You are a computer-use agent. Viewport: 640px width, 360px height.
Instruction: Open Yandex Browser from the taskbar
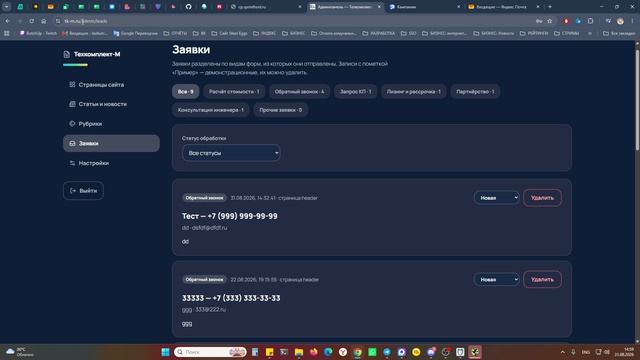[343, 352]
